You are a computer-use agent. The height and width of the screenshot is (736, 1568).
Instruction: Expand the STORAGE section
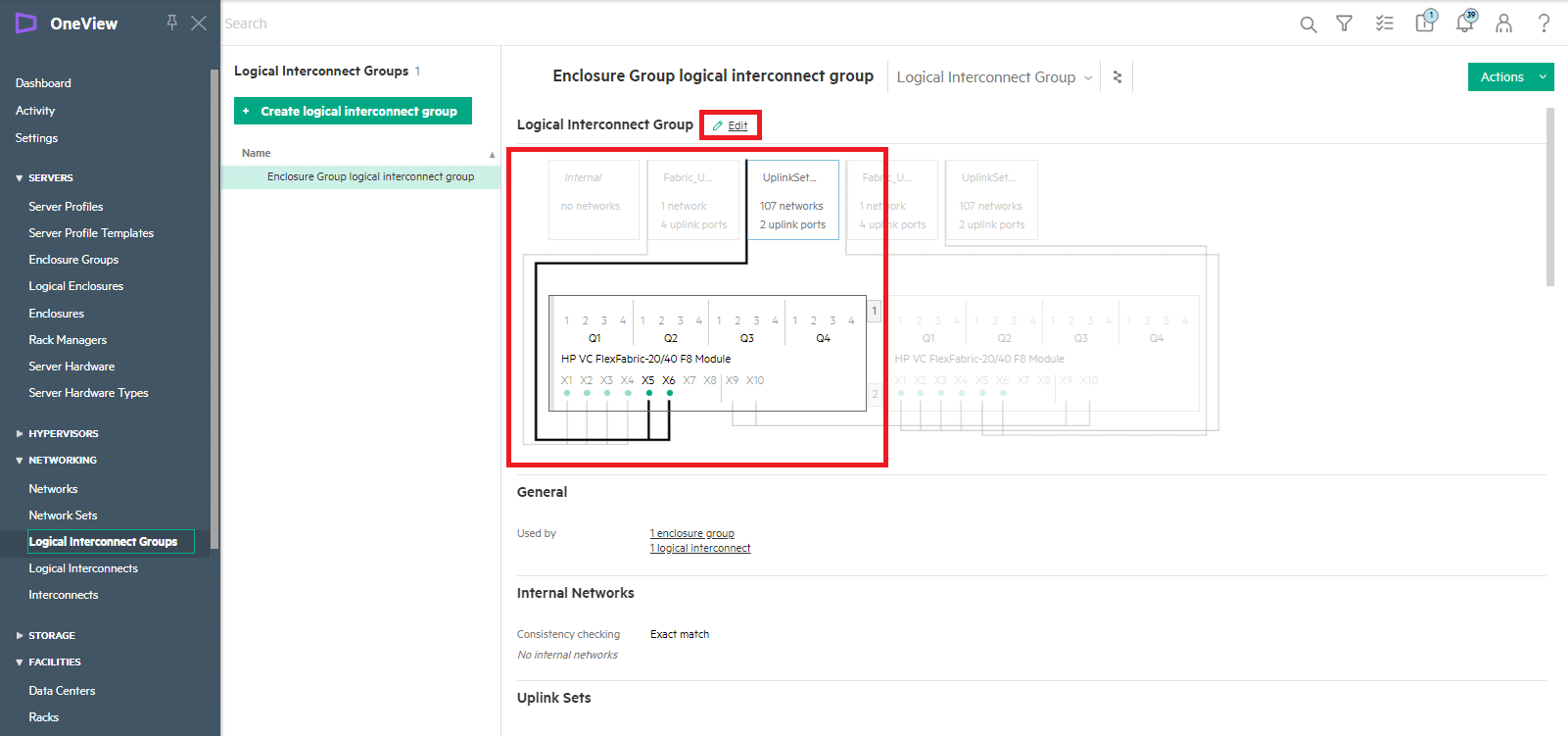click(x=45, y=636)
